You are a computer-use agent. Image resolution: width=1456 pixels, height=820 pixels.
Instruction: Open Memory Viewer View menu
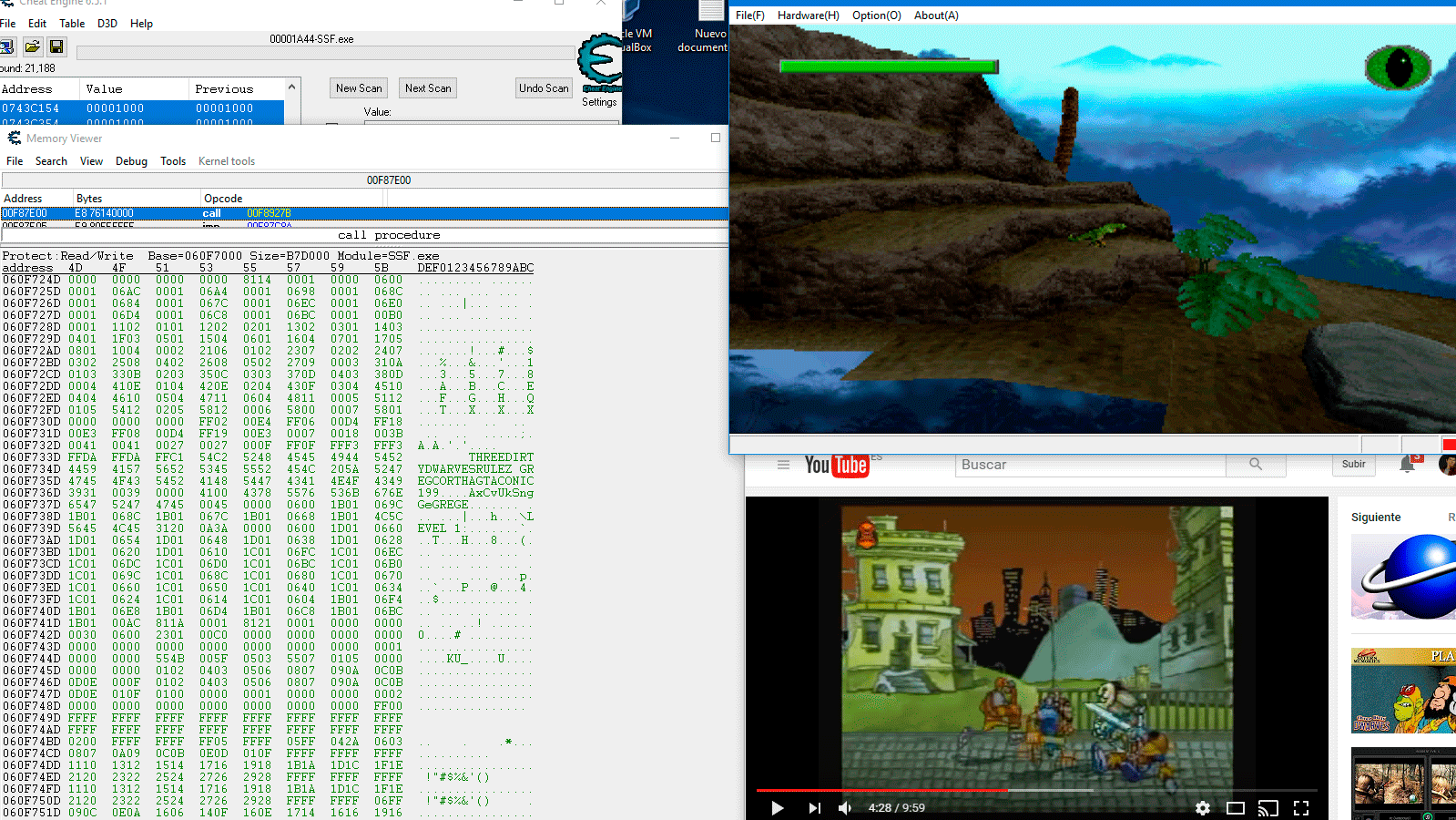(x=91, y=161)
